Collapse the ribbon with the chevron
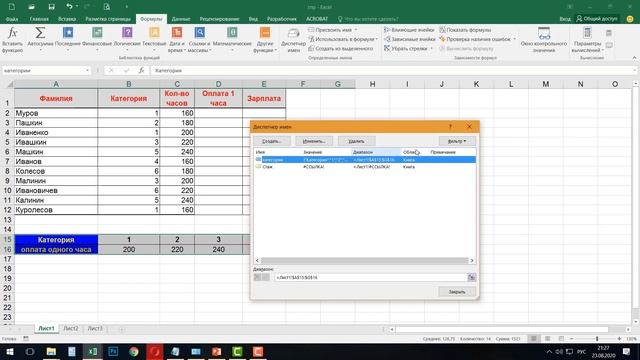This screenshot has width=640, height=360. click(x=634, y=58)
